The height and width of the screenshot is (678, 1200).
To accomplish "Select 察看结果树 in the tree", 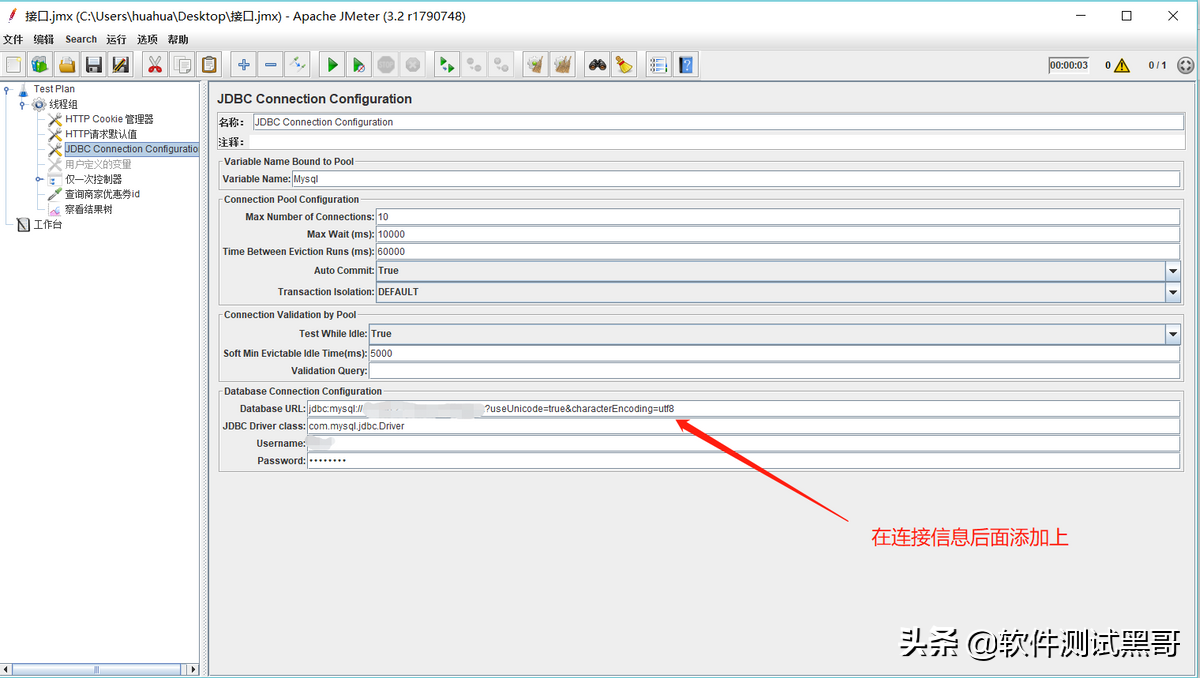I will [88, 209].
